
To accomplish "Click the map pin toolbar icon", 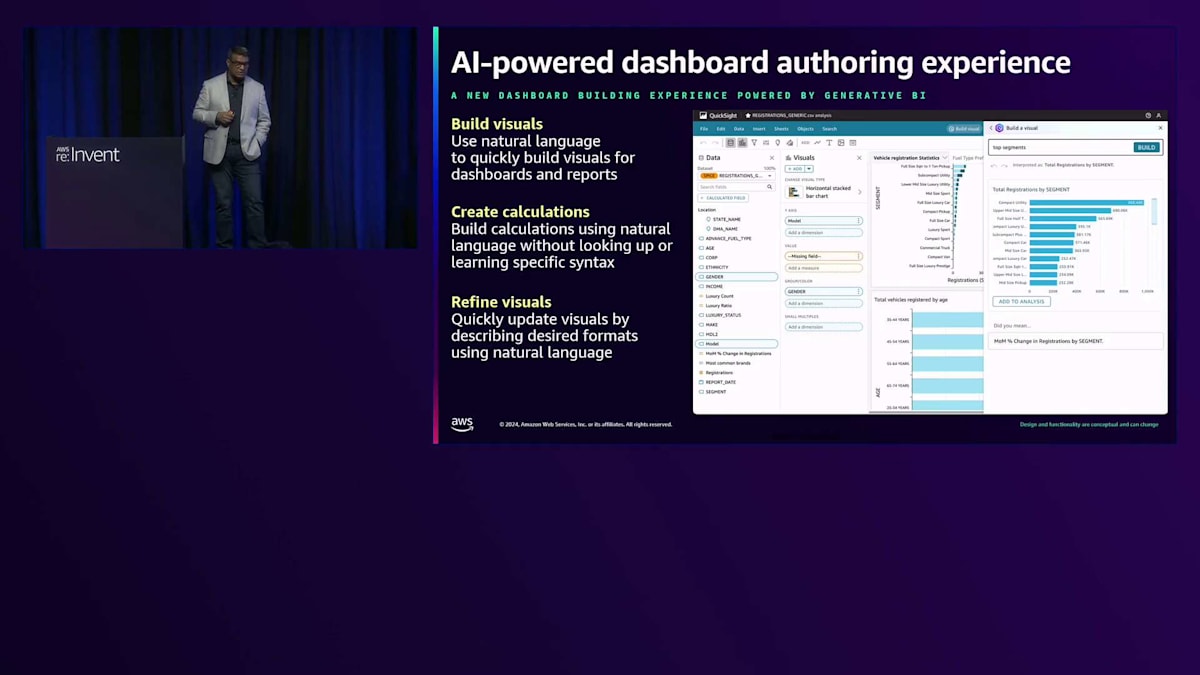I will pyautogui.click(x=778, y=143).
